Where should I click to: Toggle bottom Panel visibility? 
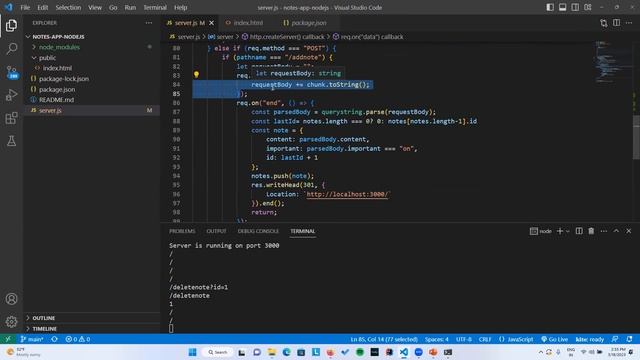[x=562, y=7]
